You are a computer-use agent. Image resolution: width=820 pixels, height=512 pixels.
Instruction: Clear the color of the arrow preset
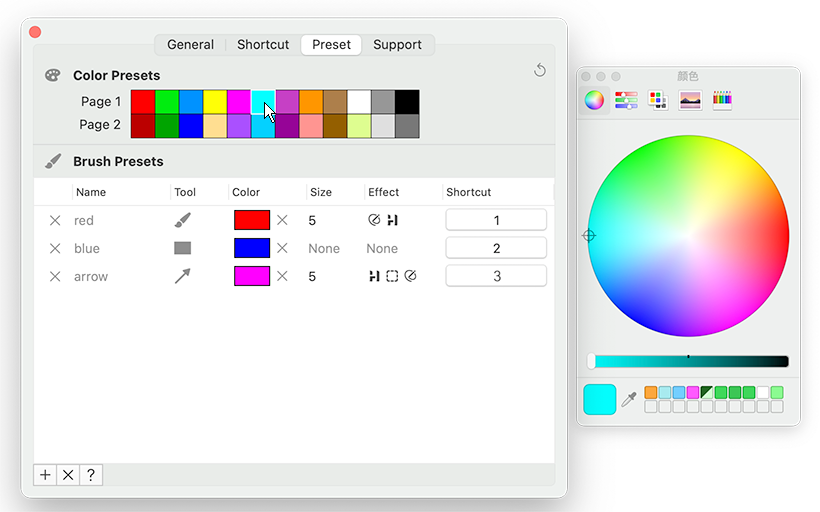[x=282, y=276]
